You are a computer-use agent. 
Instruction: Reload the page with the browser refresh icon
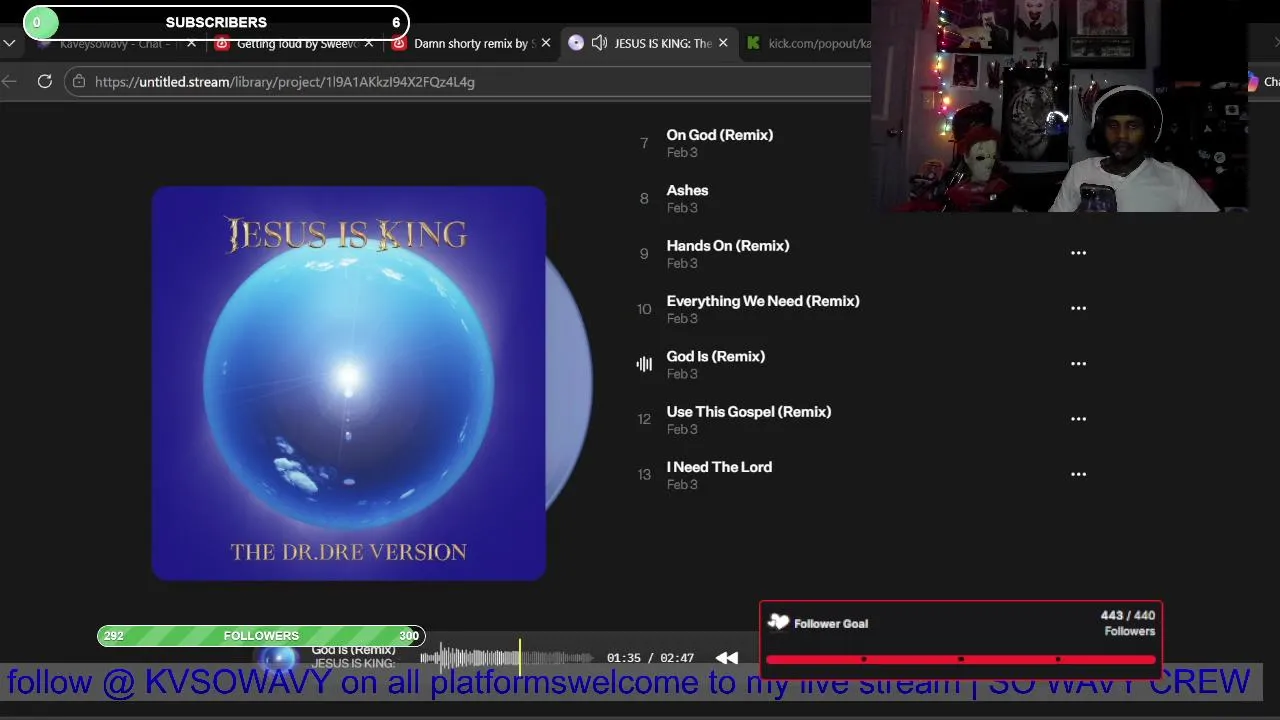pos(45,82)
